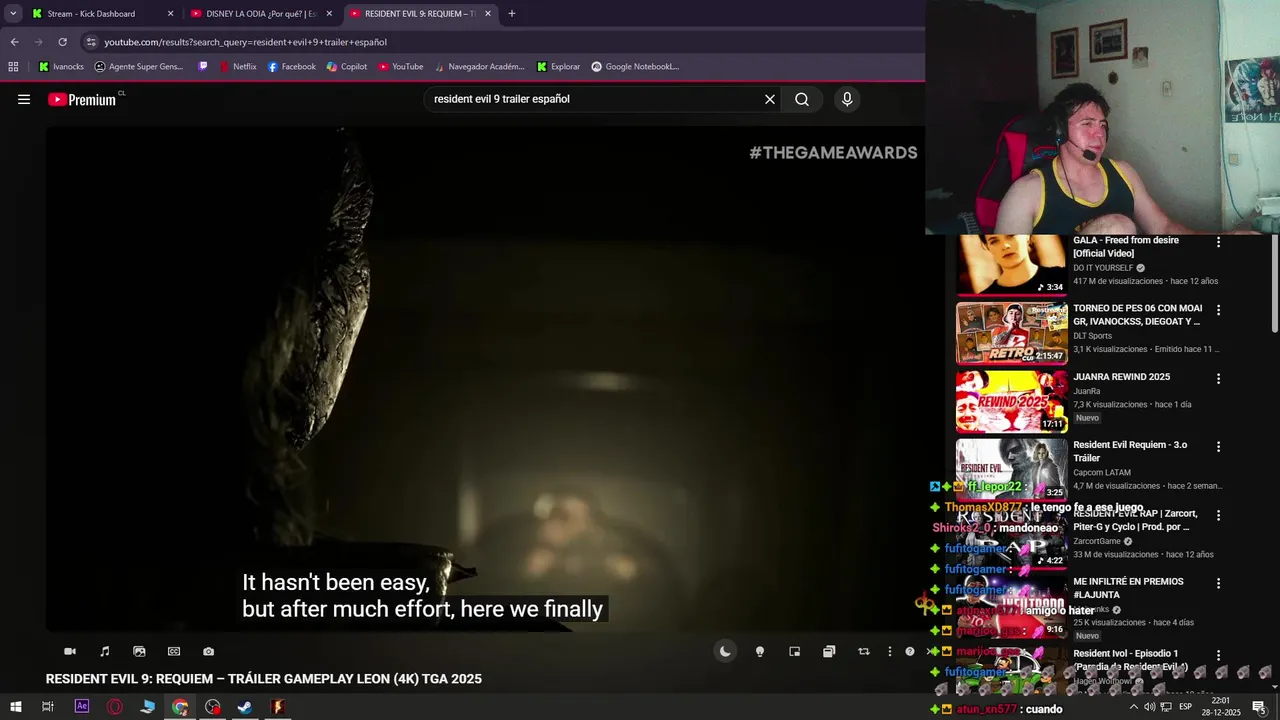The height and width of the screenshot is (720, 1280).
Task: Play GALA Freed from desire thumbnail
Action: tap(1011, 265)
